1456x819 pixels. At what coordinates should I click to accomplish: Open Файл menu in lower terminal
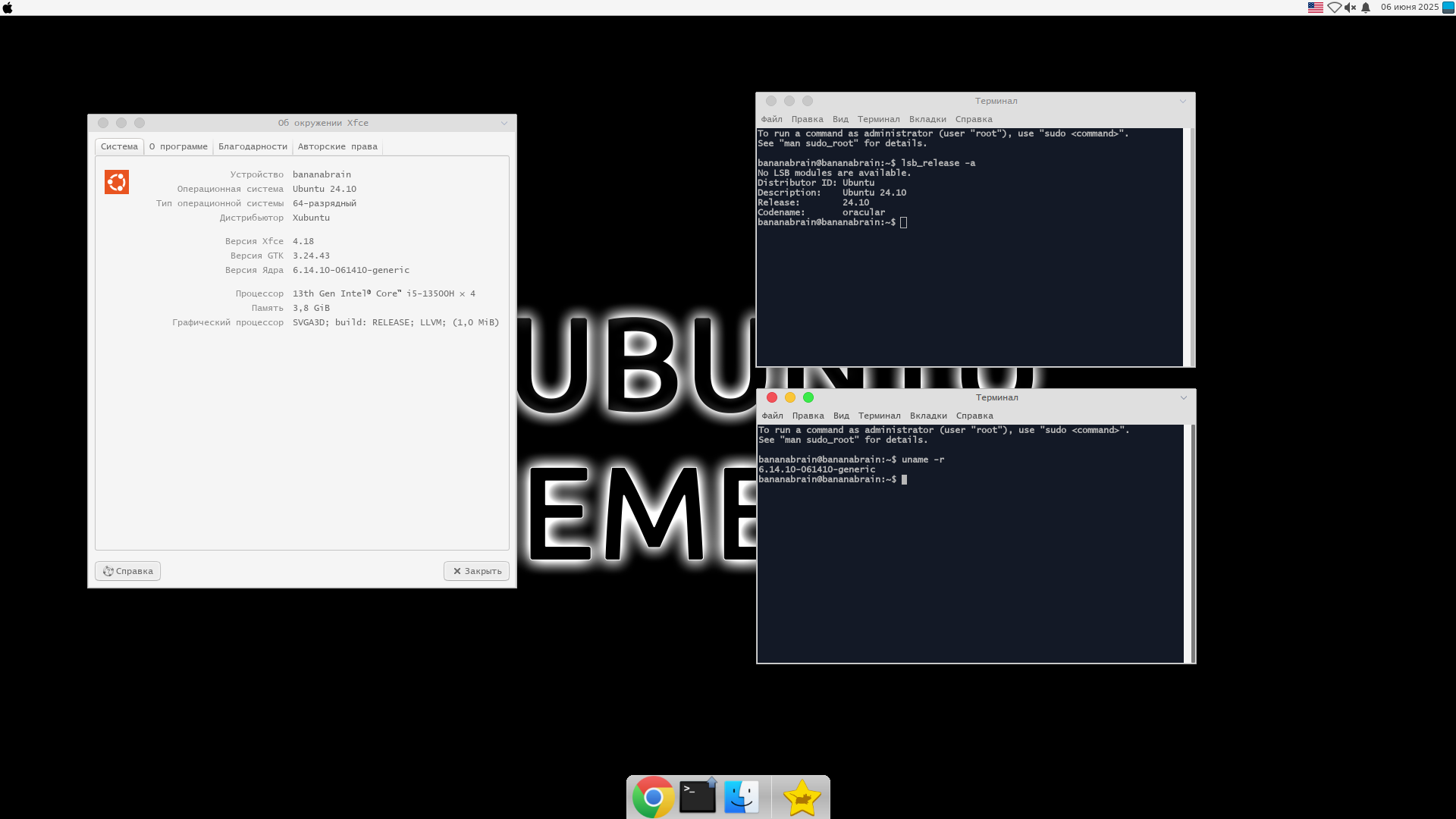click(x=772, y=416)
